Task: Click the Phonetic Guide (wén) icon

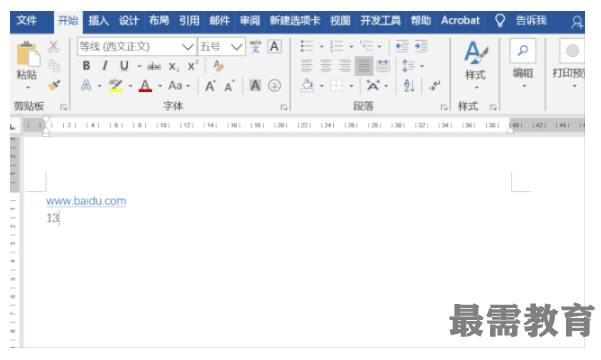Action: click(255, 46)
